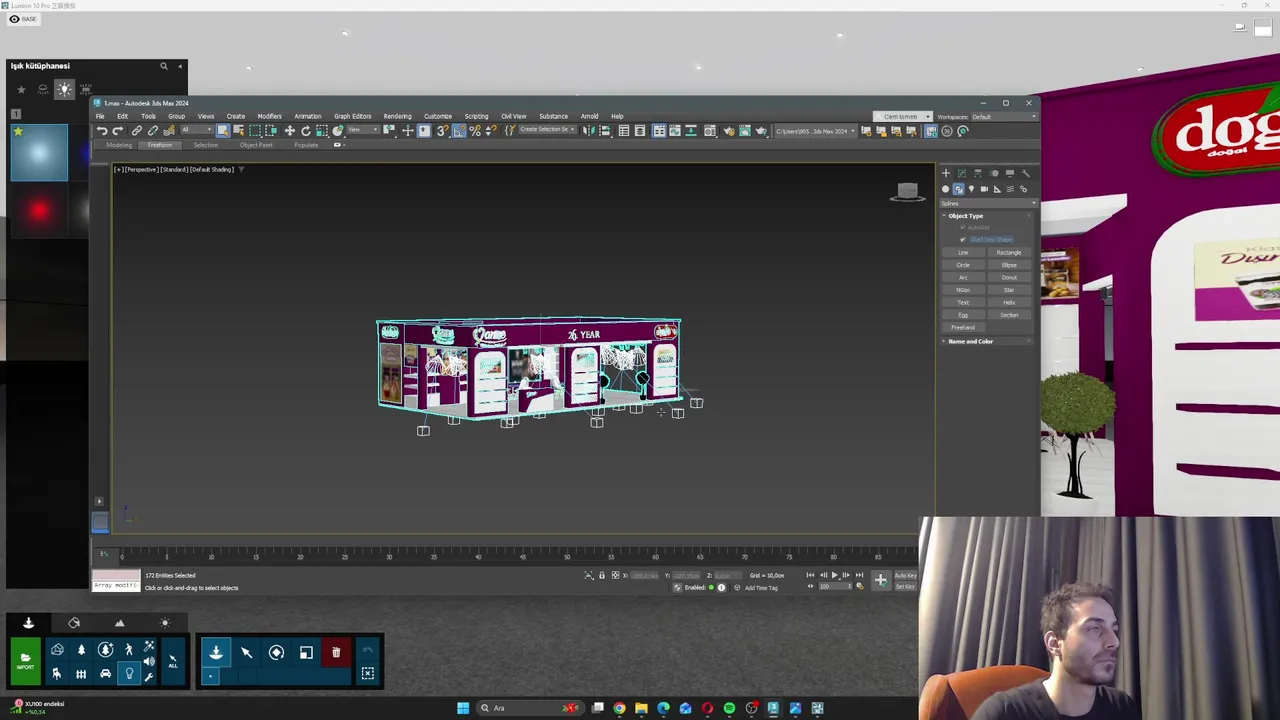Click the Undo icon in 3ds Max toolbar
This screenshot has width=1280, height=720.
pos(102,131)
